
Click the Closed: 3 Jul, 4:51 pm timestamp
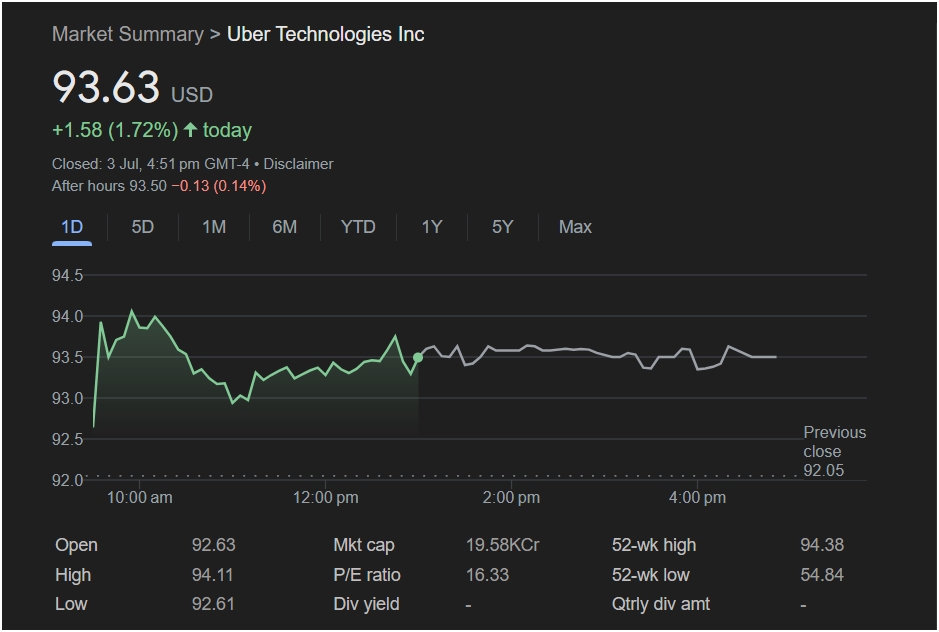[151, 164]
